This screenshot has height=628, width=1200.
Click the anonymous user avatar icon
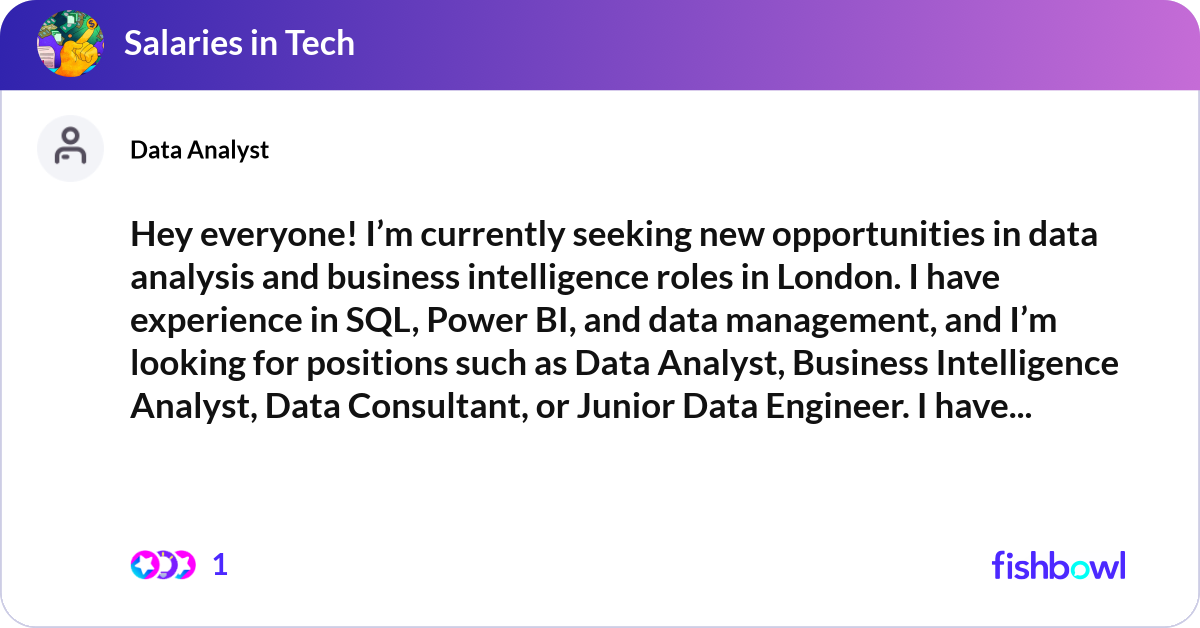(x=70, y=148)
